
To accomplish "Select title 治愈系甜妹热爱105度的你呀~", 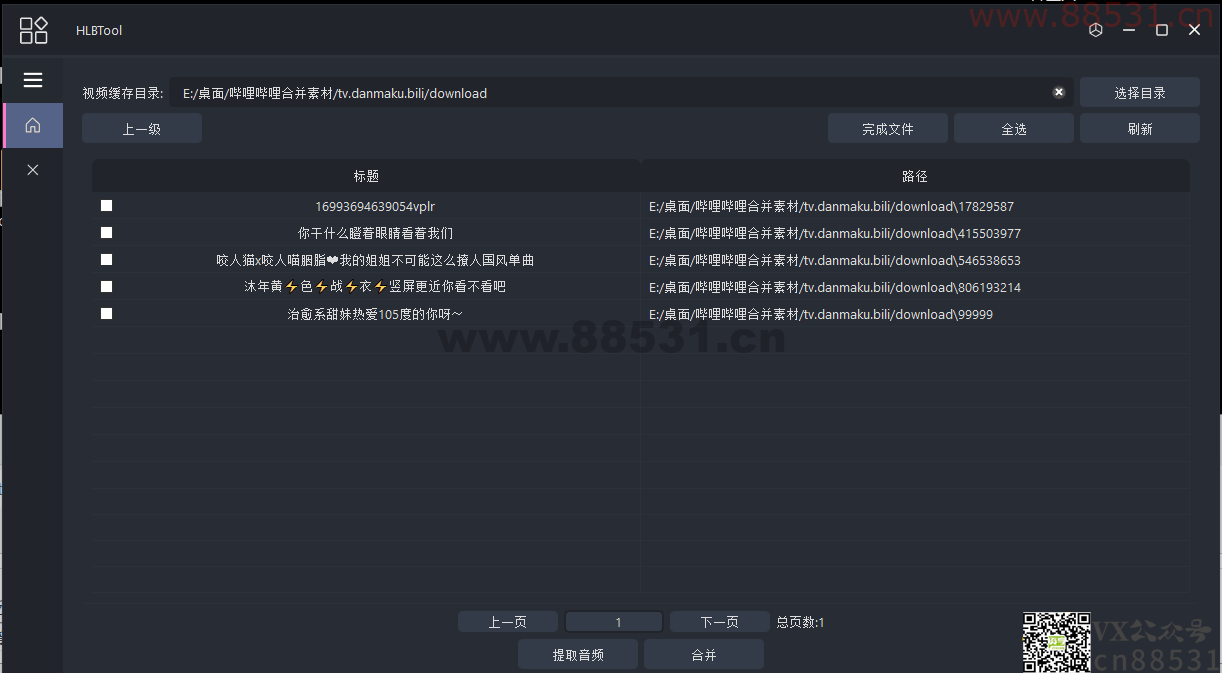I will 375,314.
